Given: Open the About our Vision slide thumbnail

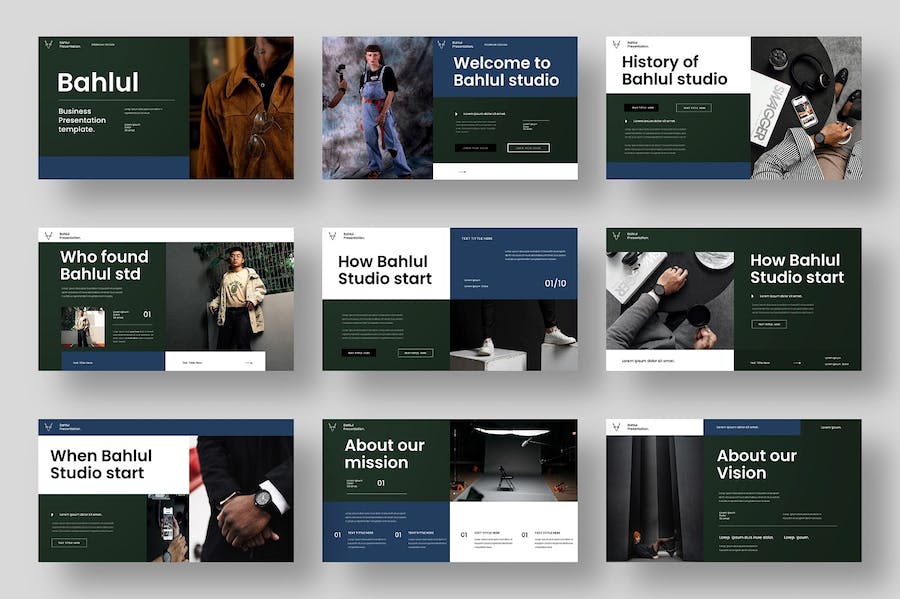Looking at the screenshot, I should pos(733,490).
